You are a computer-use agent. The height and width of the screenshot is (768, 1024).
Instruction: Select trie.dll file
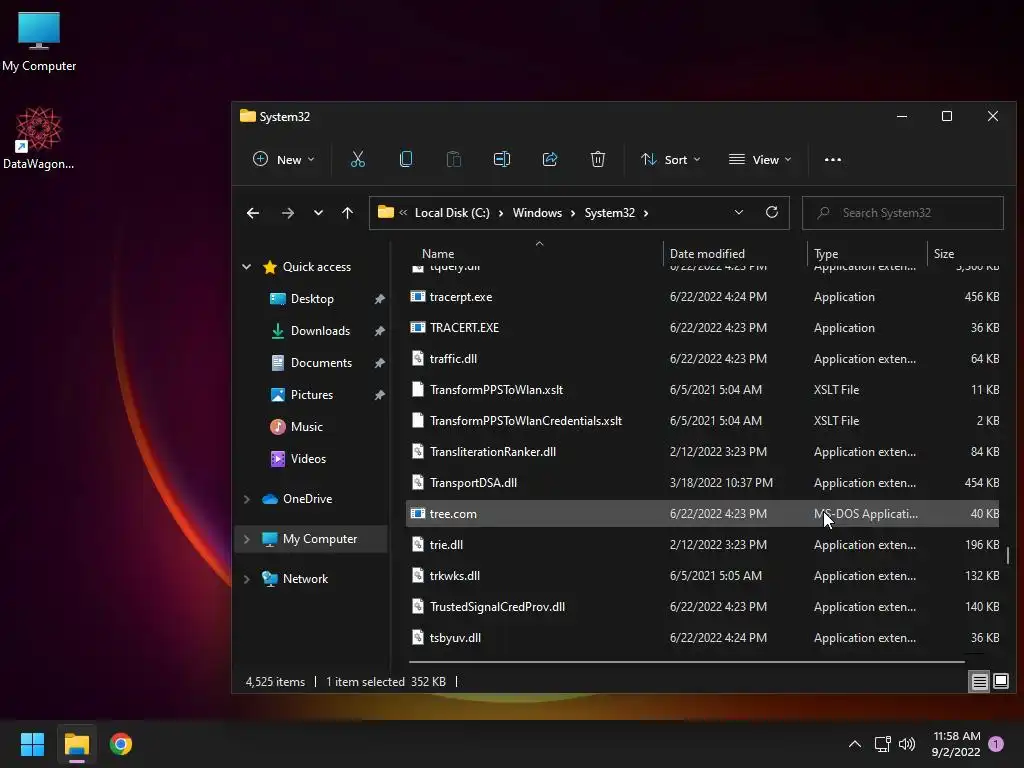point(703,545)
